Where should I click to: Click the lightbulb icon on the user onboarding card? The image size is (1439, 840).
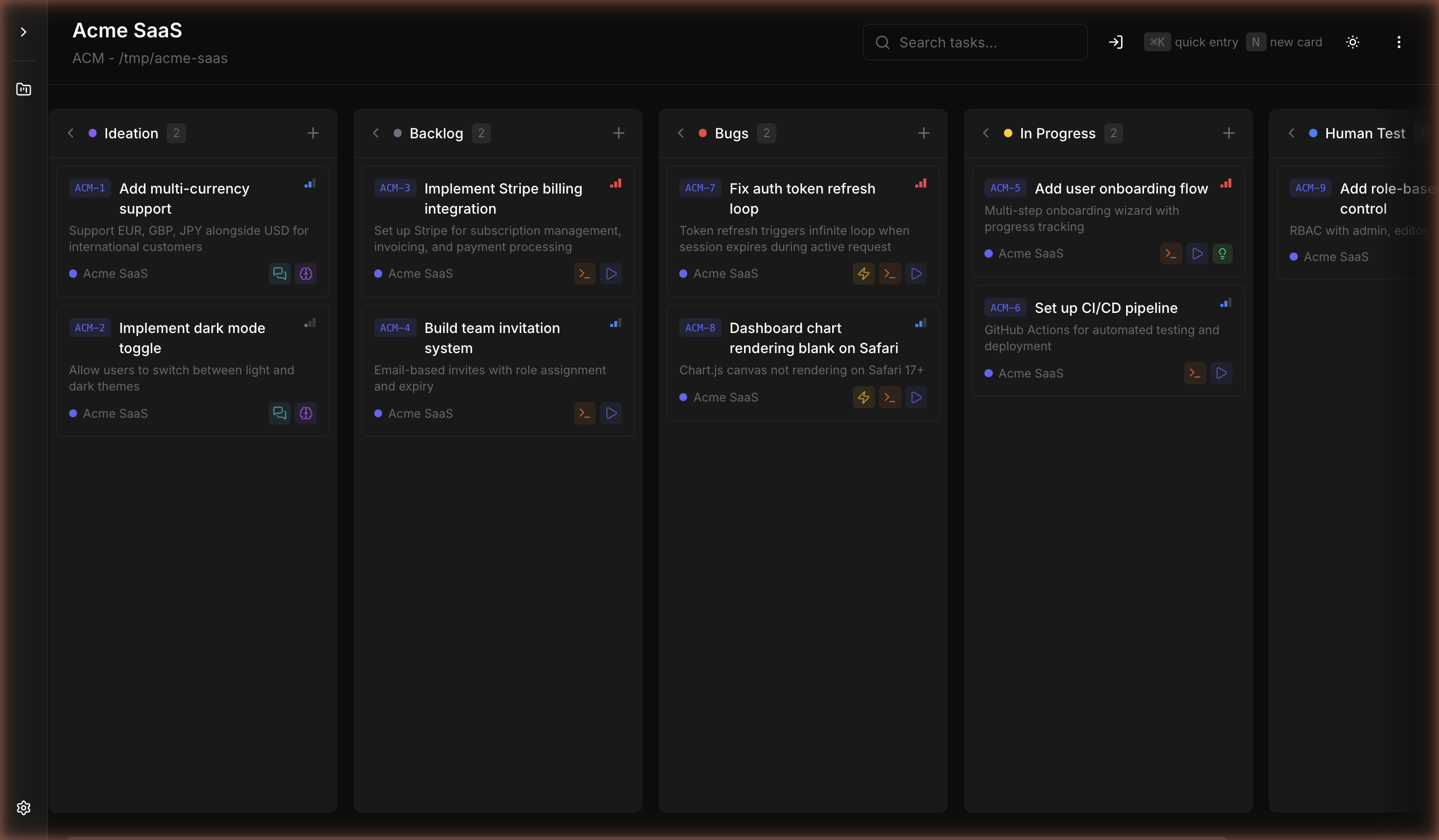pos(1223,254)
